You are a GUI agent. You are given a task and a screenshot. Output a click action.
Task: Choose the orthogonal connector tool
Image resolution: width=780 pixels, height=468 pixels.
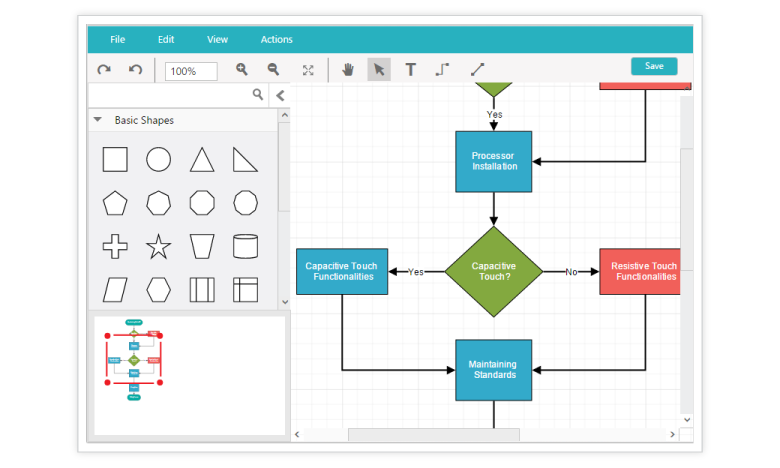pyautogui.click(x=442, y=70)
